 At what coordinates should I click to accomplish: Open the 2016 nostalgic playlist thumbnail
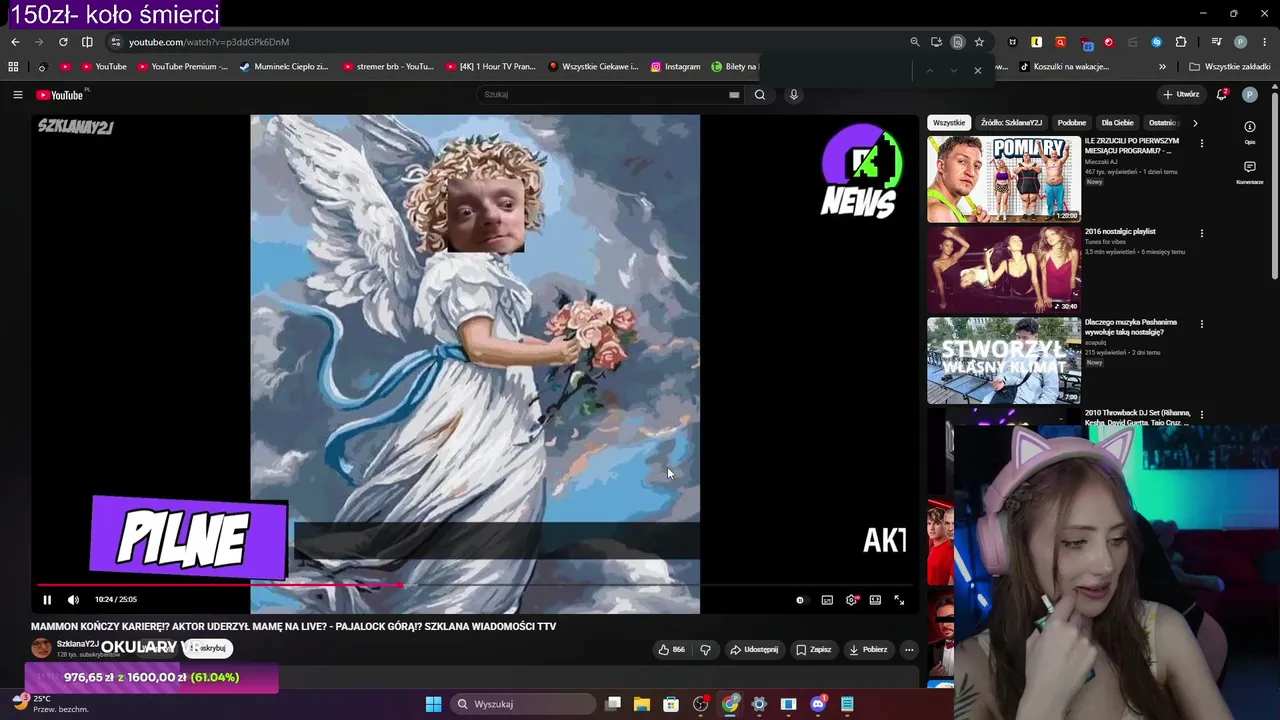pyautogui.click(x=1004, y=270)
